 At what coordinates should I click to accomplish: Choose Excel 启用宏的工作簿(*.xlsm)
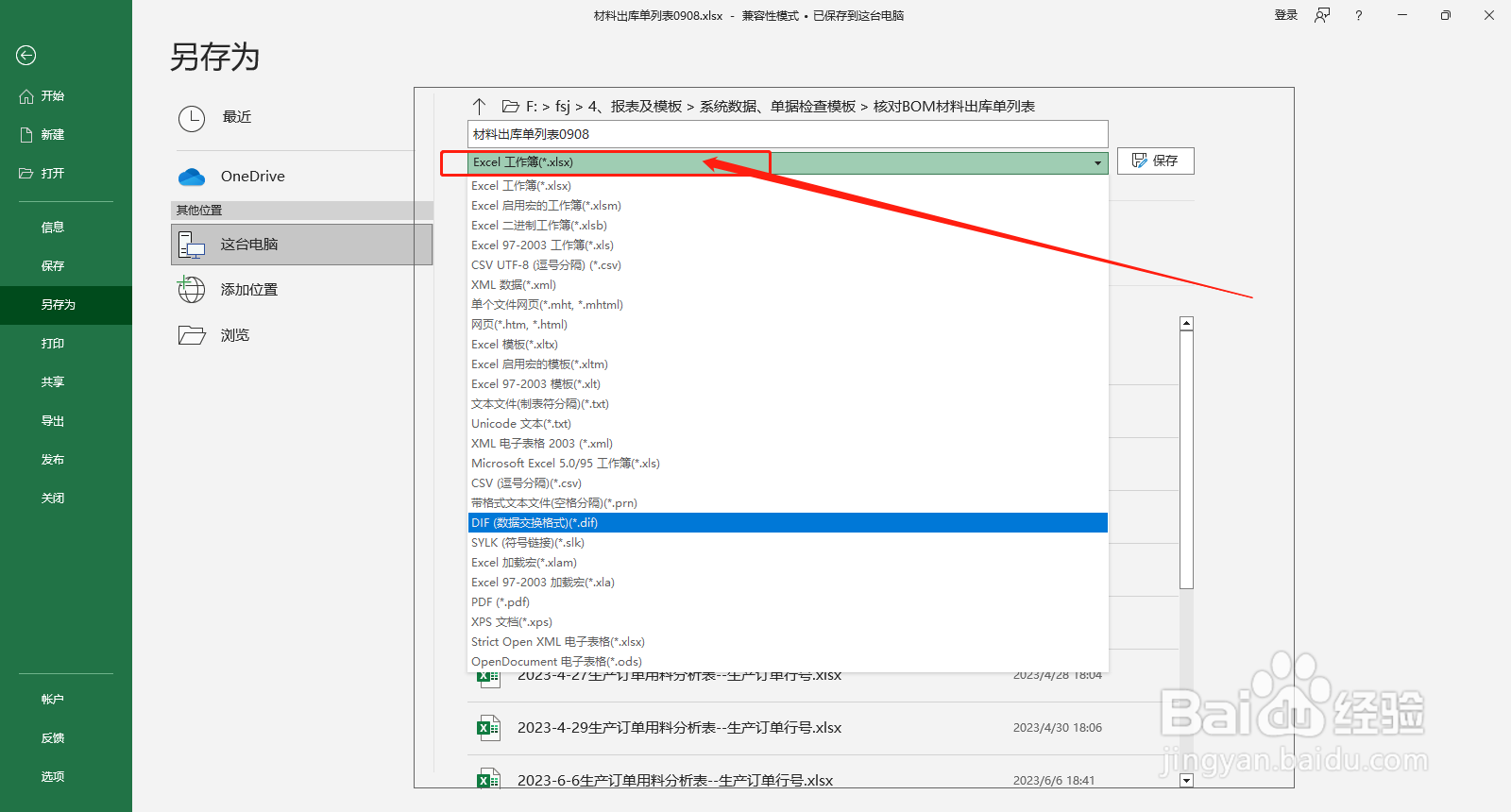coord(788,206)
